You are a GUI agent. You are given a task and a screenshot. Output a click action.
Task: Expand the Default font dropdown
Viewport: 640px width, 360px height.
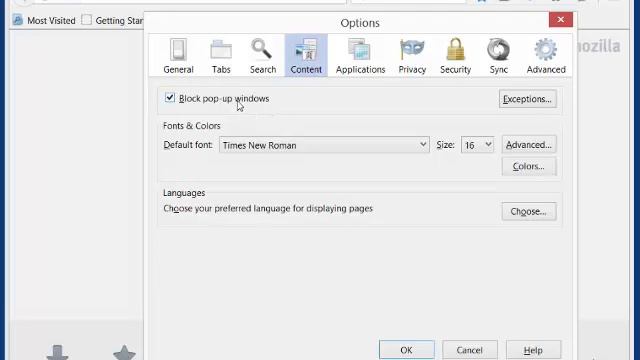click(324, 145)
